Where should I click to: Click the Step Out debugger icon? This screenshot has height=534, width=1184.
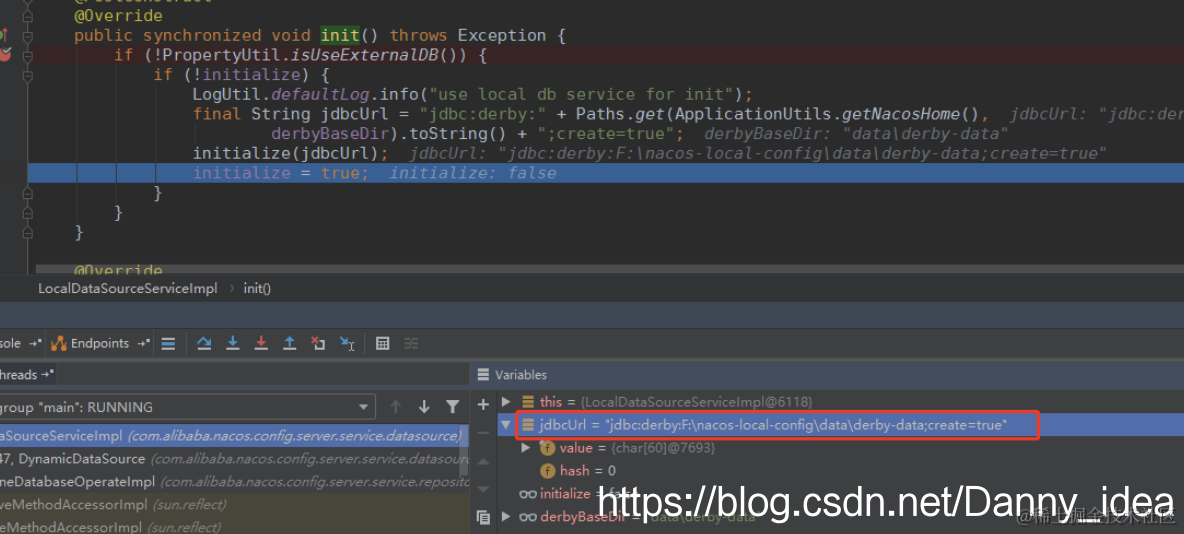(x=289, y=344)
